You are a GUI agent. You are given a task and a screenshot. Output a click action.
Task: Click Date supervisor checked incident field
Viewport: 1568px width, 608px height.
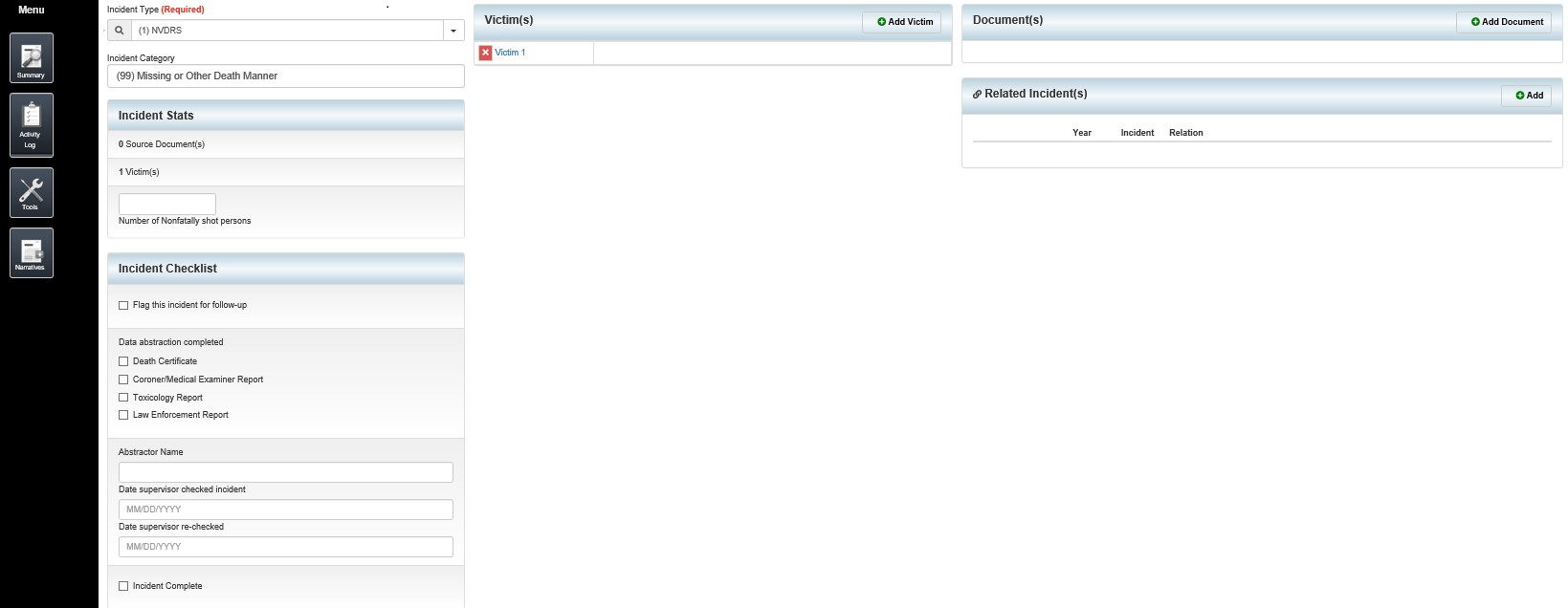point(285,510)
